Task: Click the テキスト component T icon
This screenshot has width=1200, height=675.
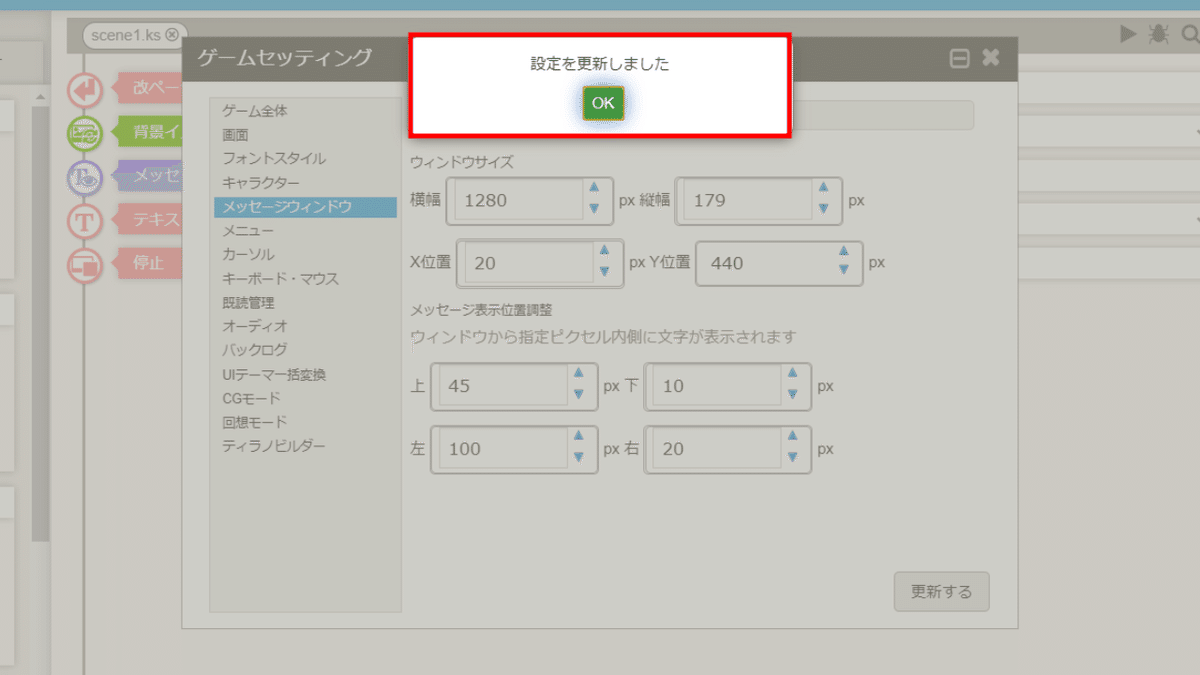Action: (x=86, y=221)
